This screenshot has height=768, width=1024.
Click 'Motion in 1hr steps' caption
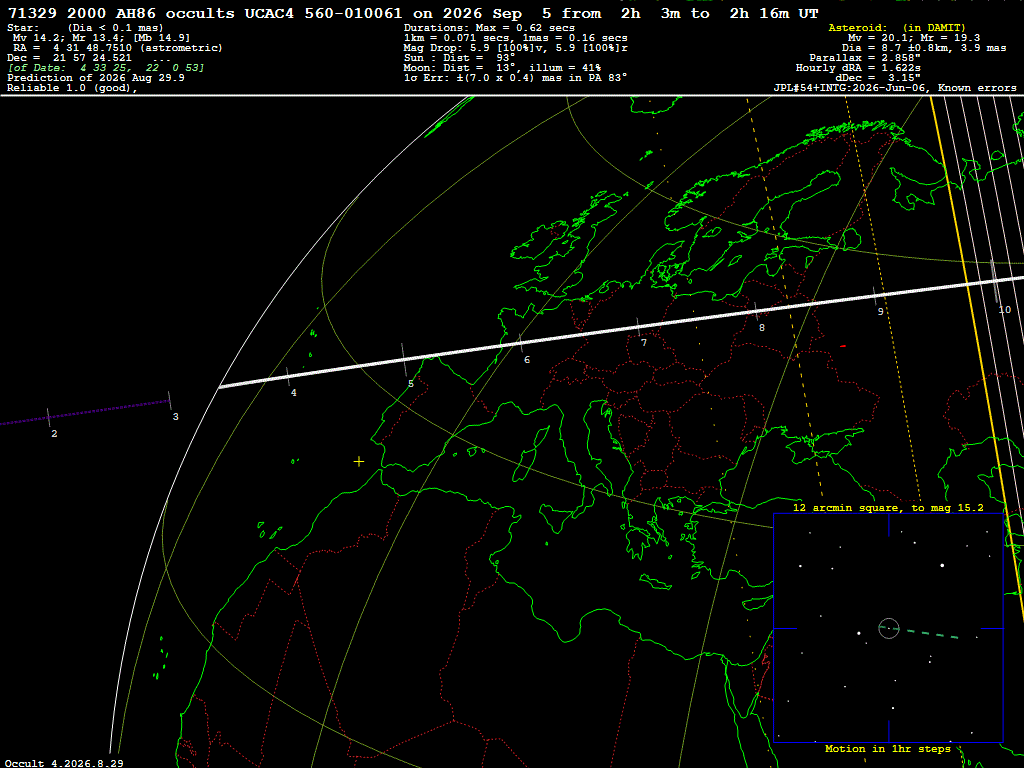[888, 748]
